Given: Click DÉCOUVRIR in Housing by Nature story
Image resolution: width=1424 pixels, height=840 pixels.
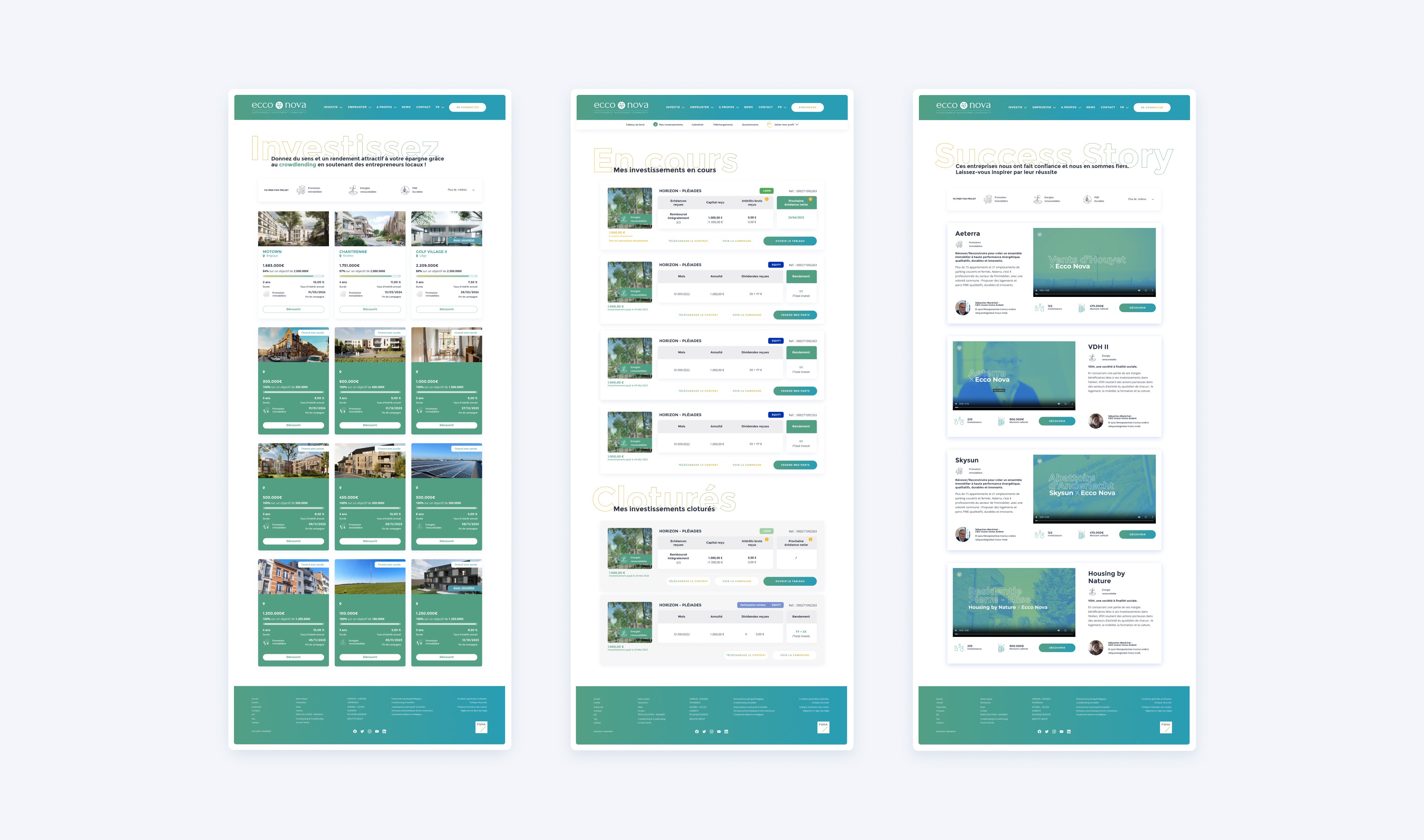Looking at the screenshot, I should (1057, 648).
